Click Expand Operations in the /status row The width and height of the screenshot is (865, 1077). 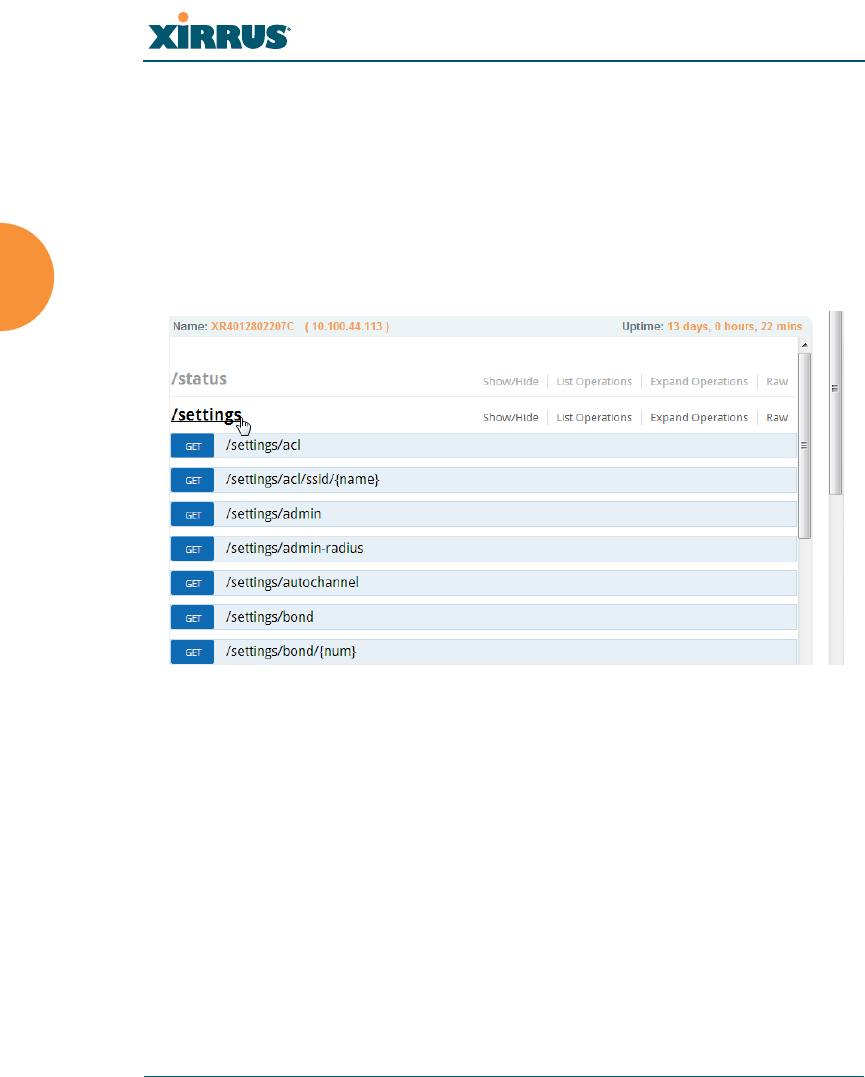pyautogui.click(x=699, y=381)
